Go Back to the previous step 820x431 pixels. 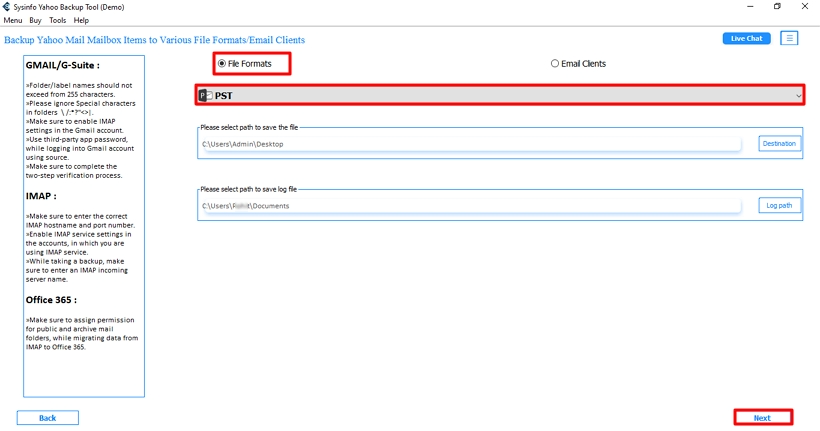48,418
